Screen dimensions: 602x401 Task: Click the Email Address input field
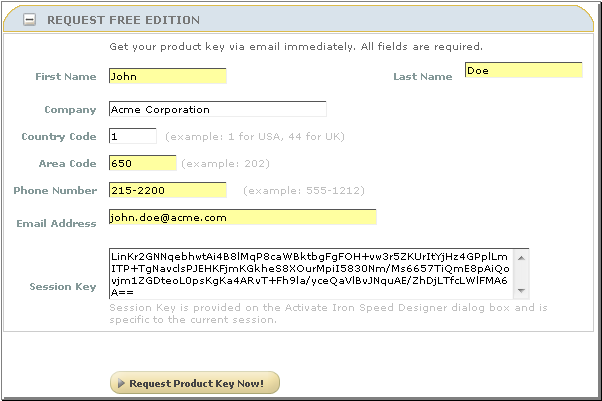[242, 217]
